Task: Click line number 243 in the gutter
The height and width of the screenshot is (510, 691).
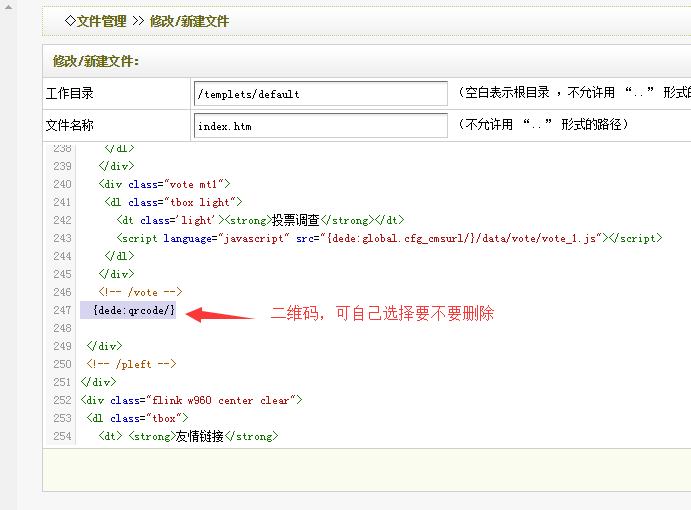Action: tap(62, 238)
